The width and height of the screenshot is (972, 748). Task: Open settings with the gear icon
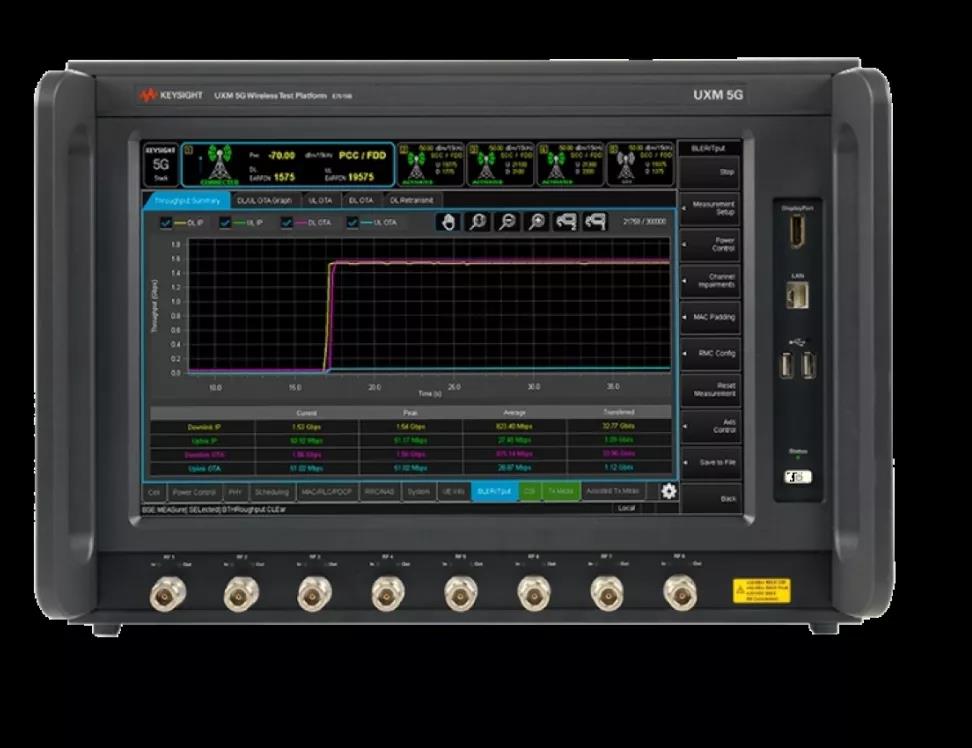[668, 491]
